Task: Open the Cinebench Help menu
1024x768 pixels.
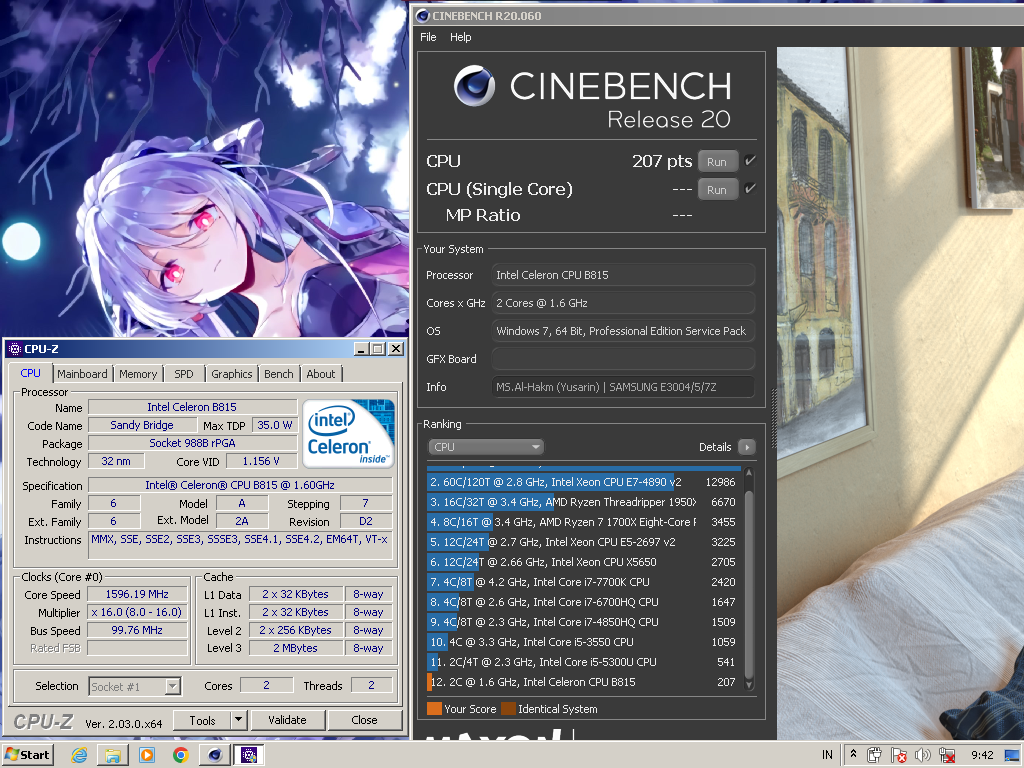Action: coord(460,37)
